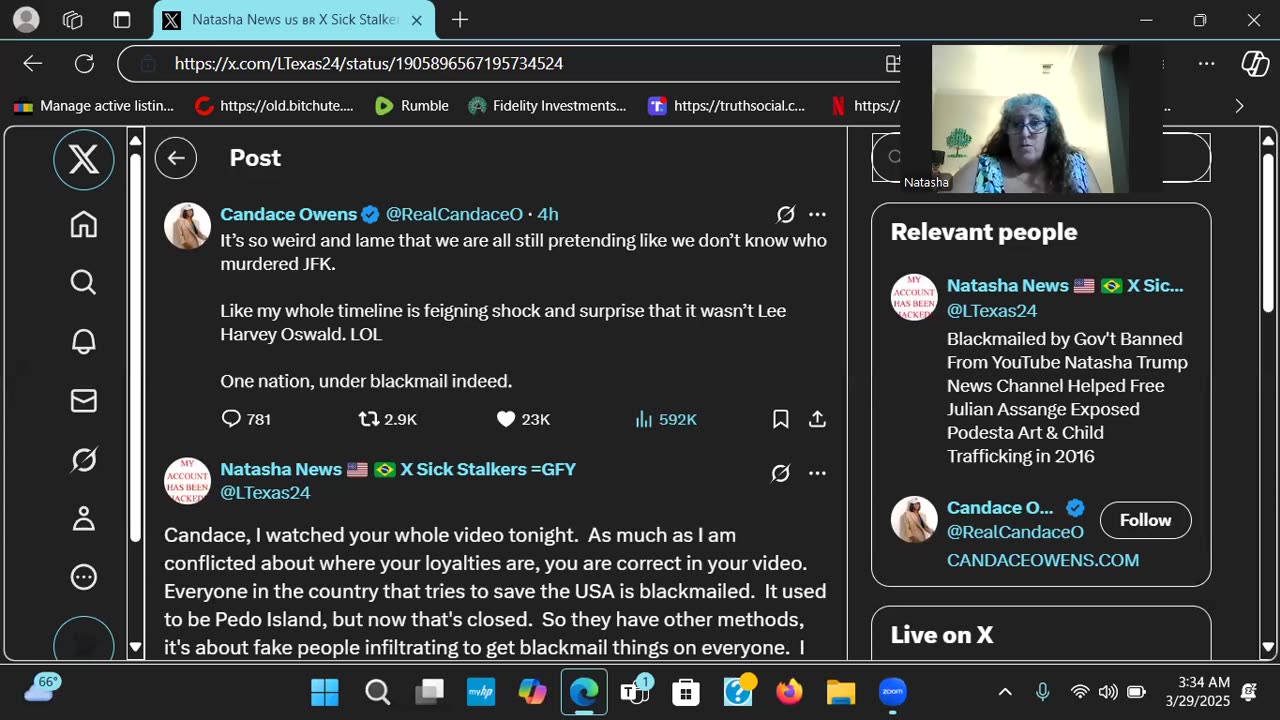Show hidden system tray icons
1280x720 pixels.
1005,692
